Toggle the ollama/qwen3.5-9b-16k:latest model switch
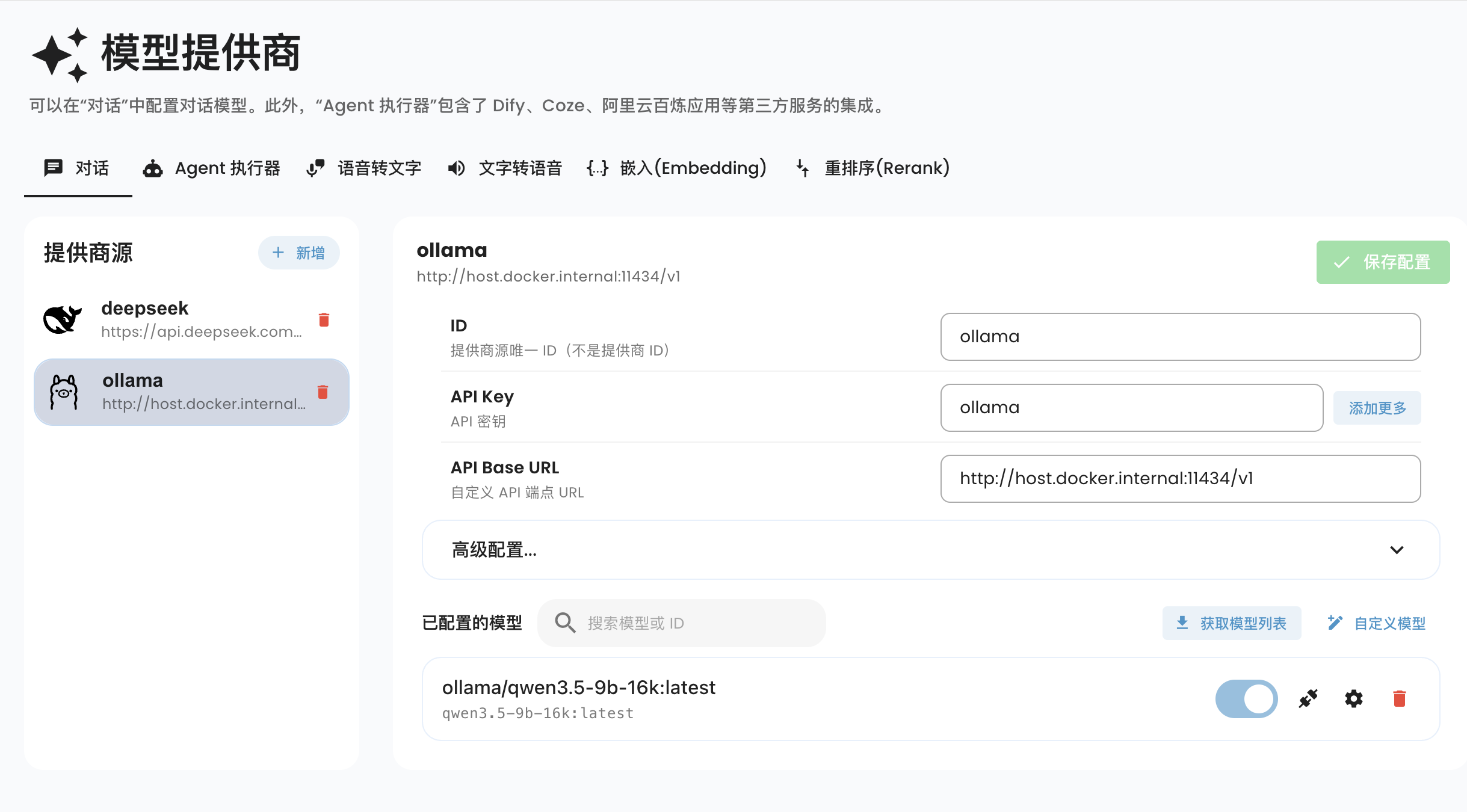Viewport: 1467px width, 812px height. click(1246, 698)
